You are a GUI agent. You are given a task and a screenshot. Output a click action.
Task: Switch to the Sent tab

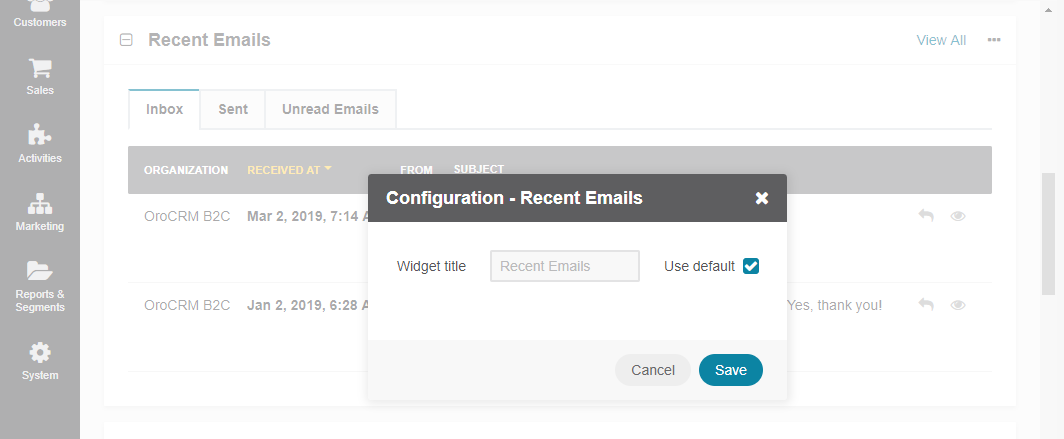(233, 109)
